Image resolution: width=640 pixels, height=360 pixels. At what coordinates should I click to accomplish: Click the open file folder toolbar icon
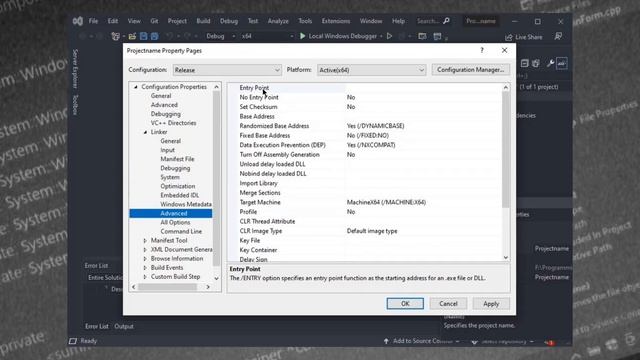(132, 36)
